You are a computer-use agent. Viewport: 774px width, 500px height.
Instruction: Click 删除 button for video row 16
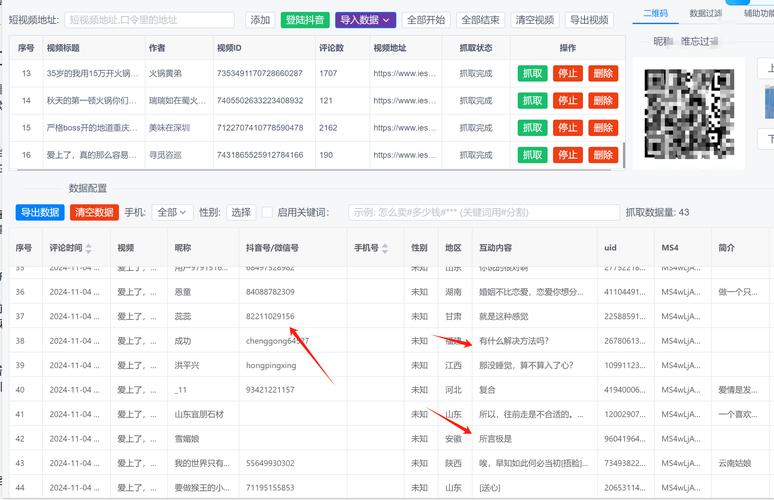coord(603,155)
